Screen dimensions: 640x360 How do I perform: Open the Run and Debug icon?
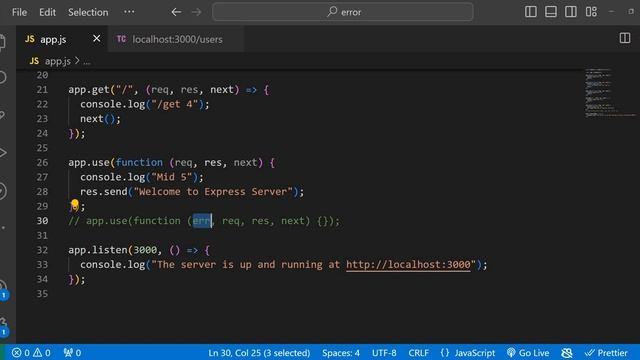(x=3, y=153)
